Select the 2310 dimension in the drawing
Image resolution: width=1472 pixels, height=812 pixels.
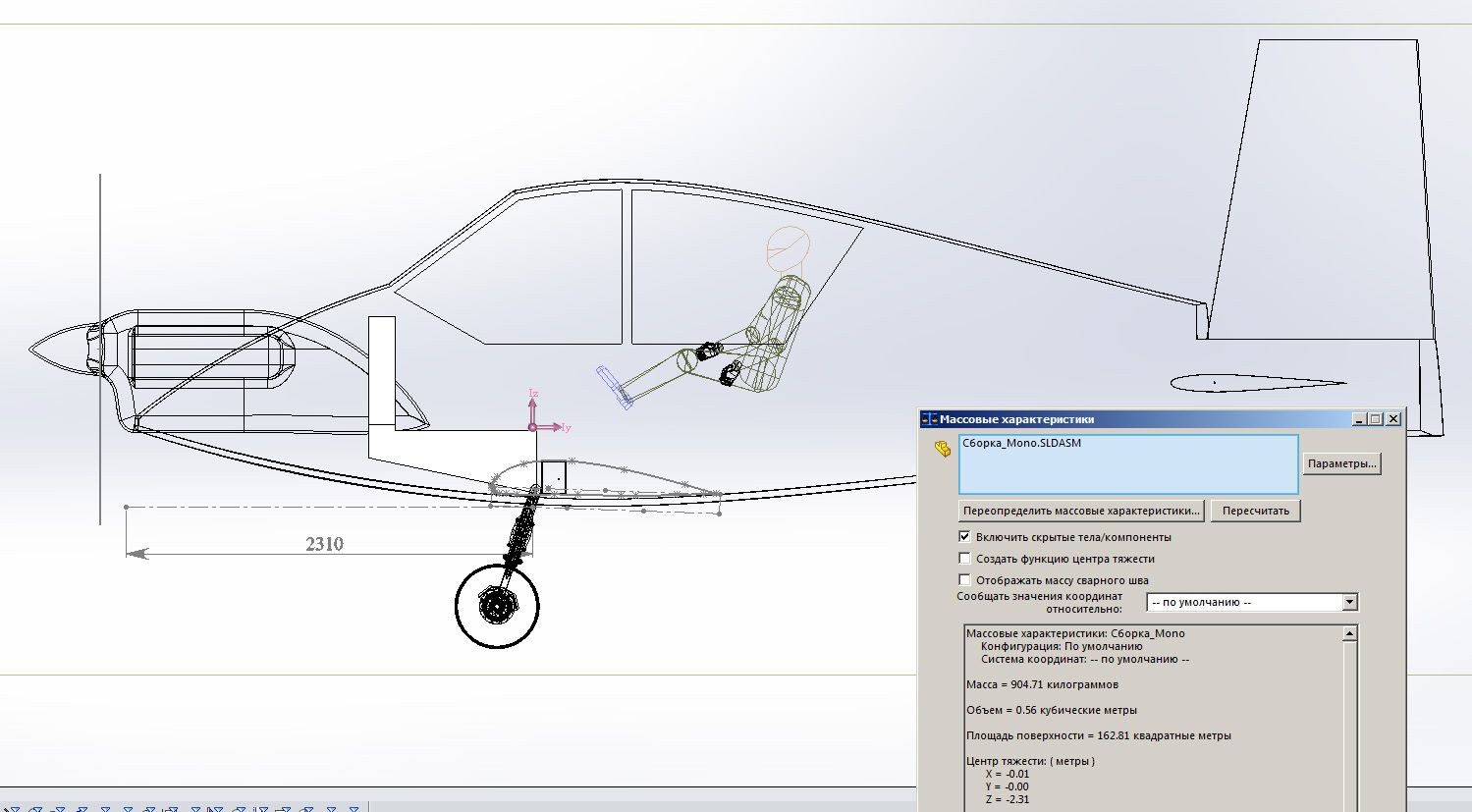point(325,544)
